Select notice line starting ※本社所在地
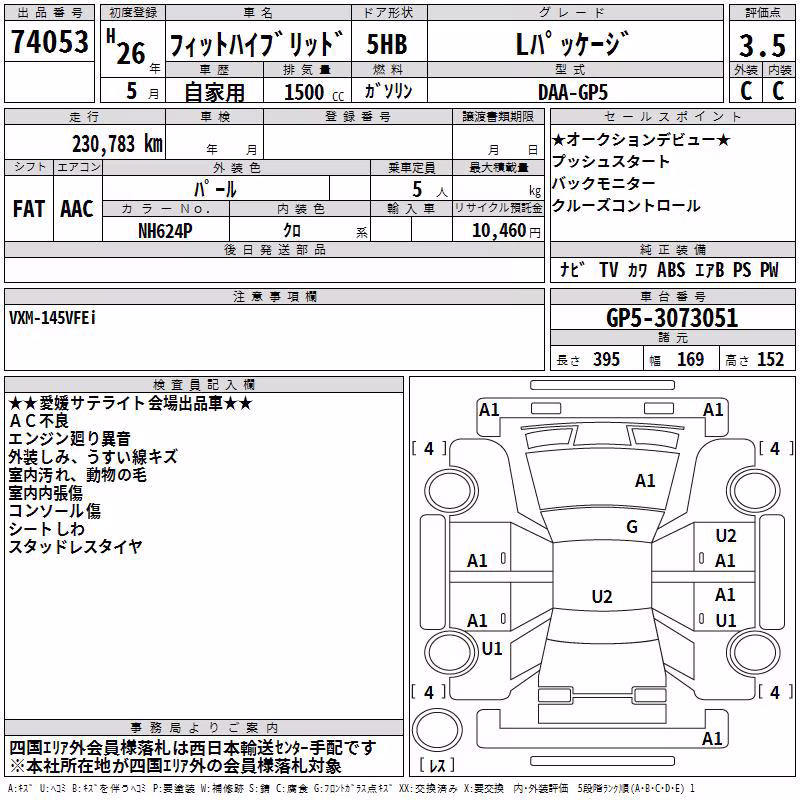This screenshot has width=800, height=800. [176, 766]
